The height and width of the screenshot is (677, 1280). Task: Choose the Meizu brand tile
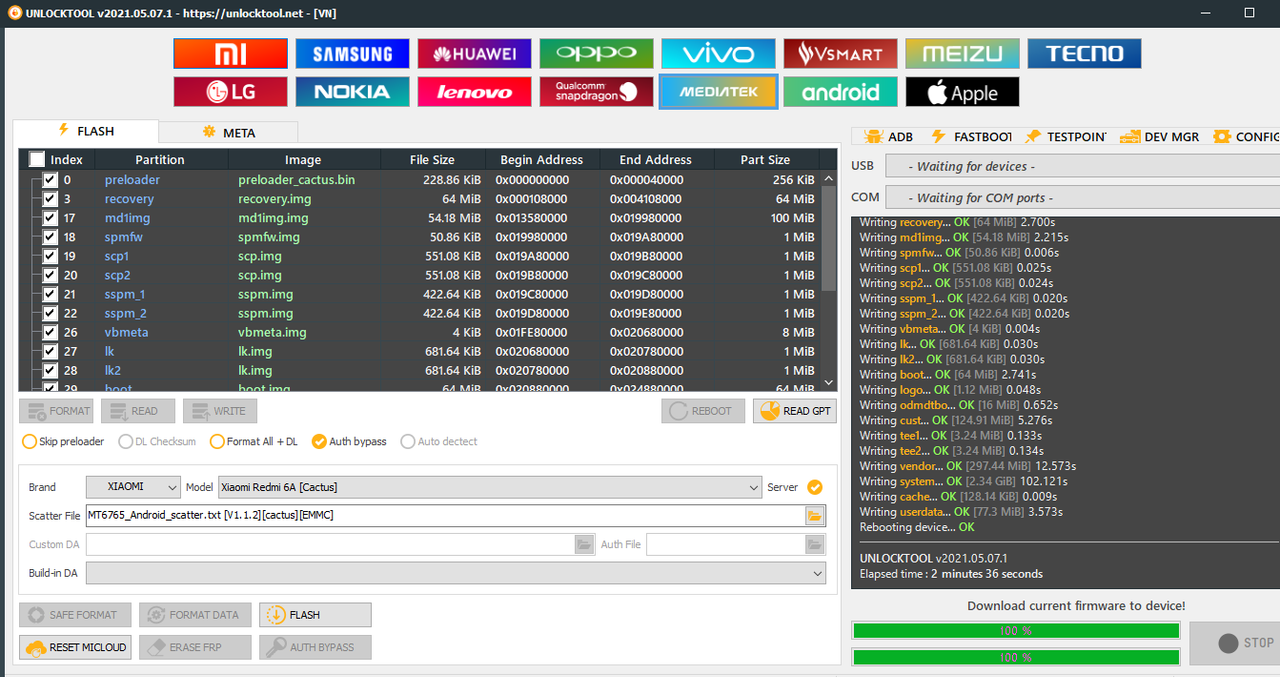pyautogui.click(x=962, y=53)
